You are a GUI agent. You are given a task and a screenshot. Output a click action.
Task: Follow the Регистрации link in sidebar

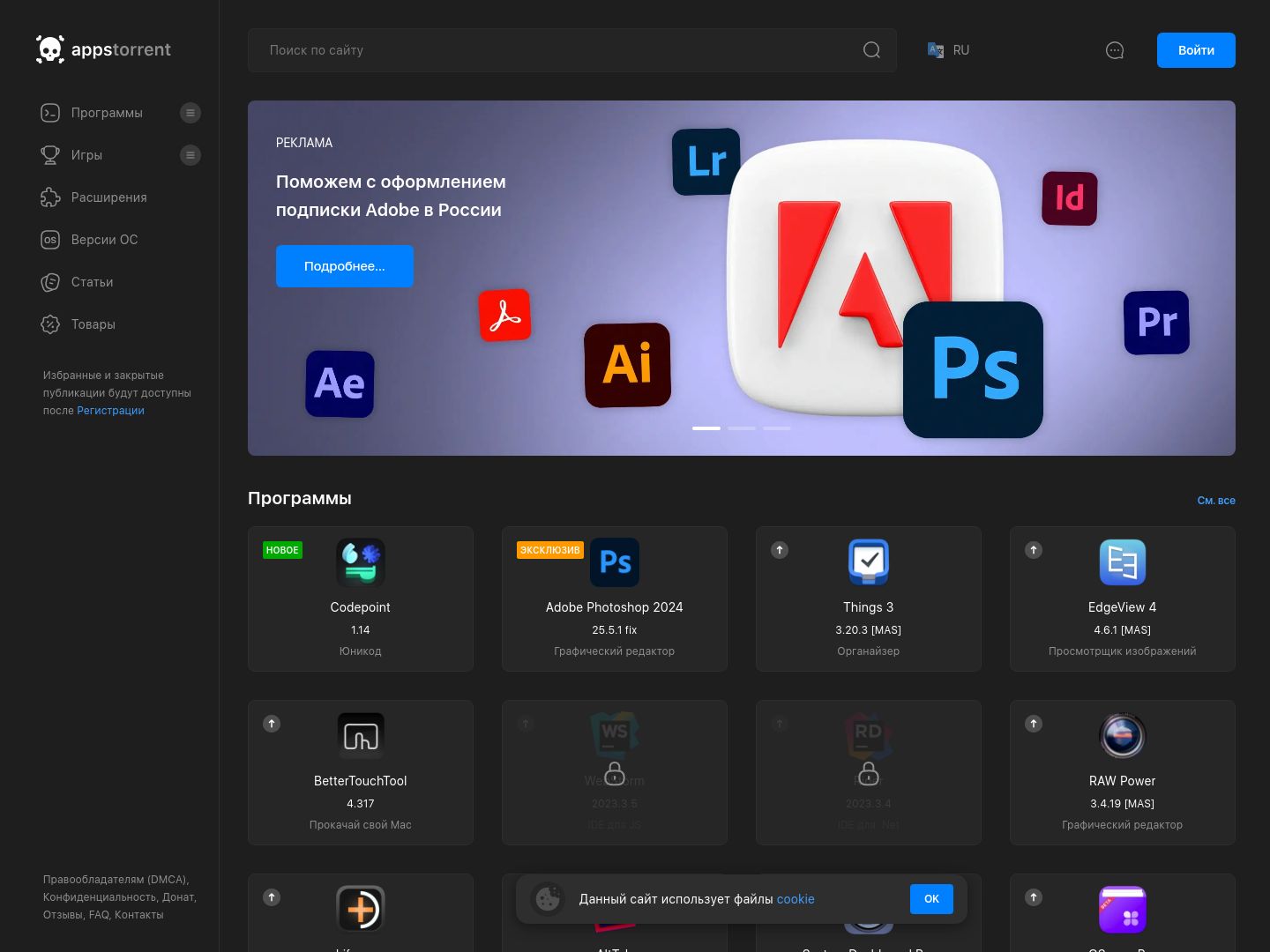(110, 411)
